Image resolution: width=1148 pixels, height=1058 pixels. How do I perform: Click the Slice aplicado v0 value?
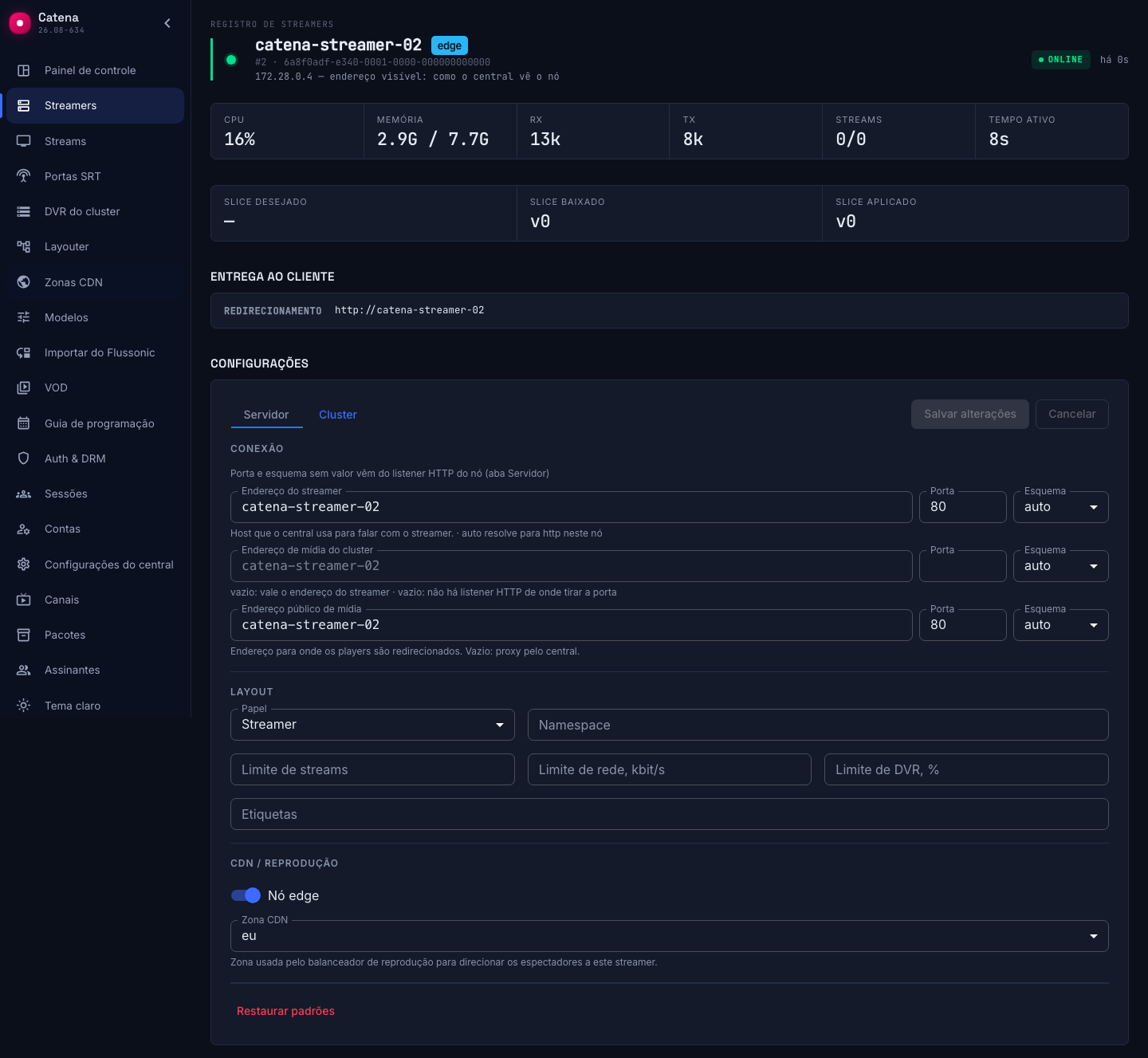(846, 222)
